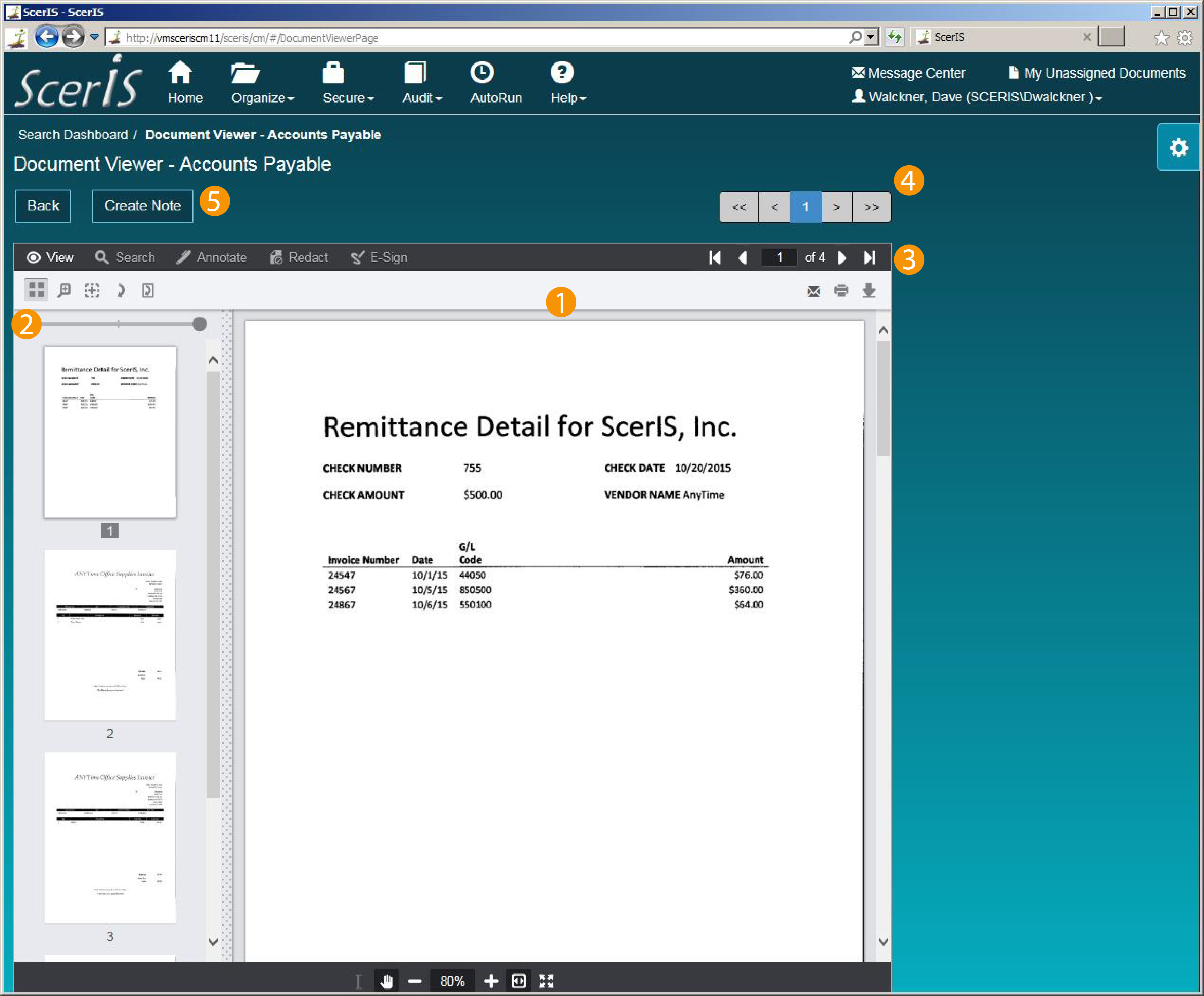Click thumbnail panel scroll up arrow
1204x996 pixels.
(213, 361)
